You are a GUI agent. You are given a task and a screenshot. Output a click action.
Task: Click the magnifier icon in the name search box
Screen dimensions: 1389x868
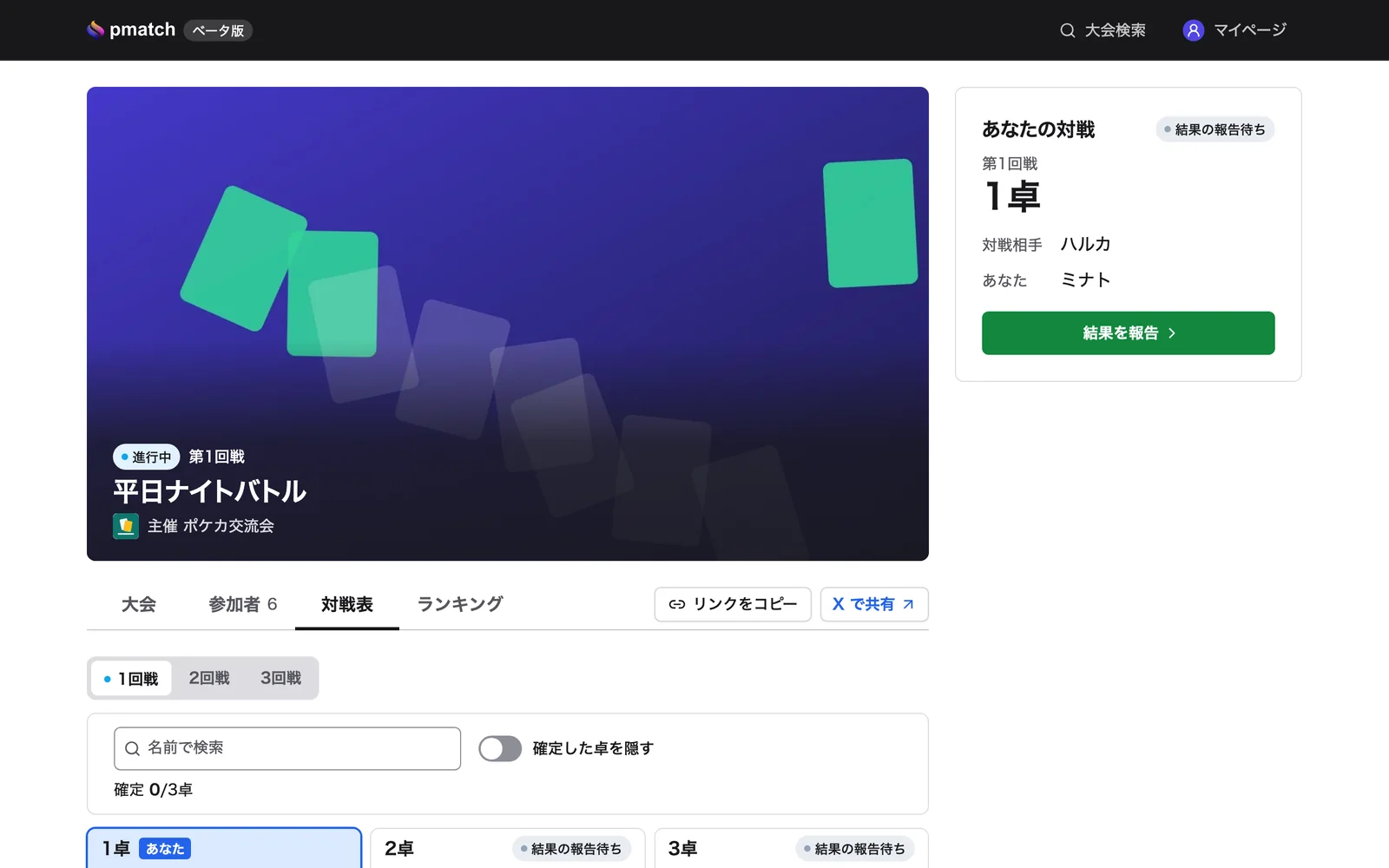tap(133, 748)
